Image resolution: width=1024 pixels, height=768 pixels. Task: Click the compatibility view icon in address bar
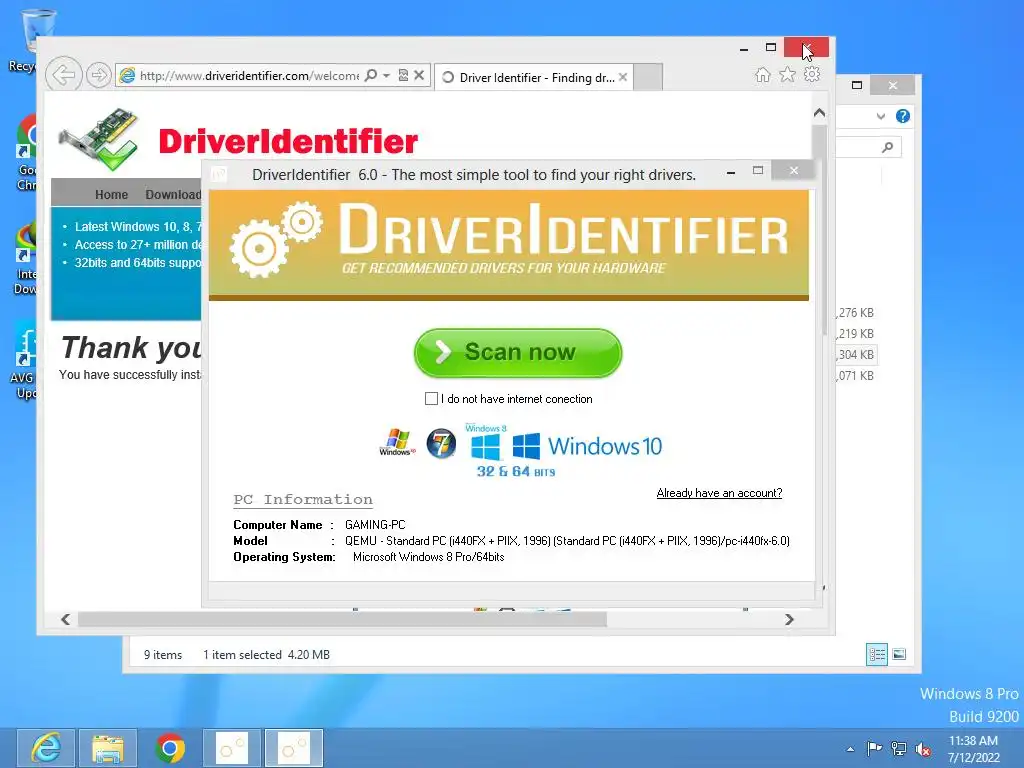pyautogui.click(x=404, y=75)
